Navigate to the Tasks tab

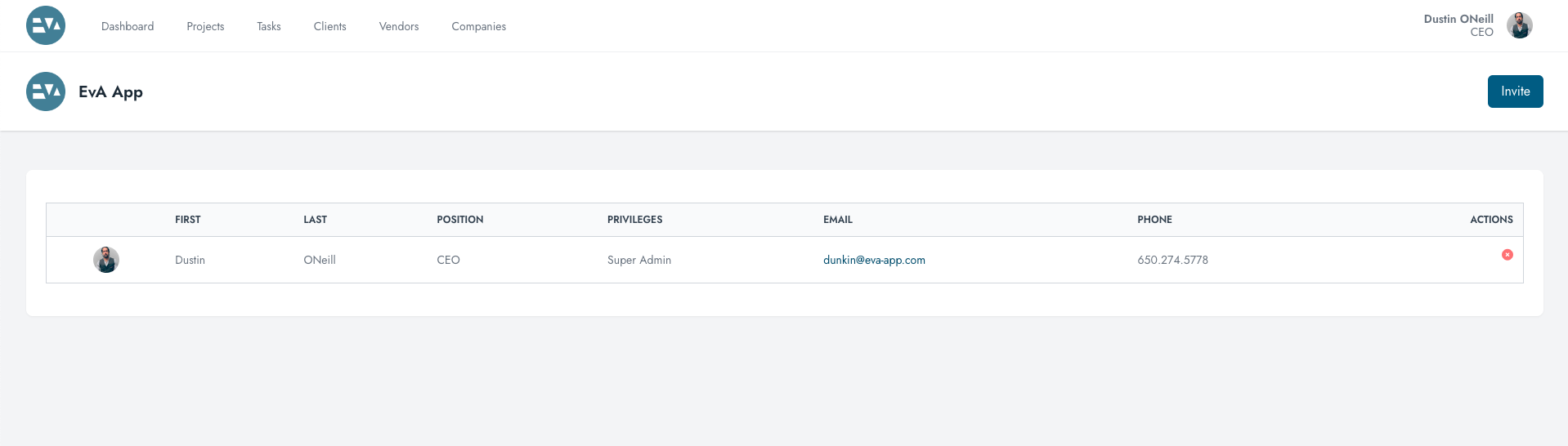click(269, 26)
